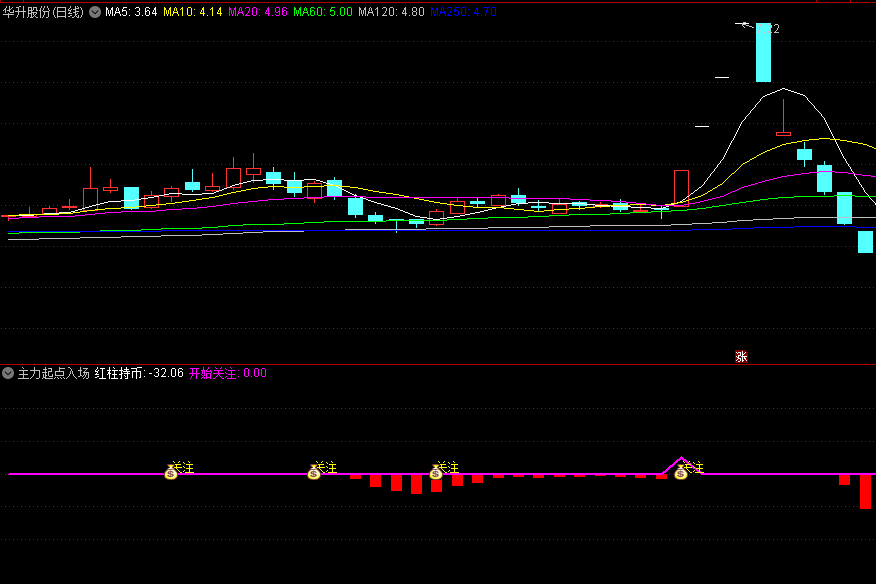Open the dropdown arrow beside 华升股份(日线)
Viewport: 876px width, 584px height.
(x=95, y=12)
